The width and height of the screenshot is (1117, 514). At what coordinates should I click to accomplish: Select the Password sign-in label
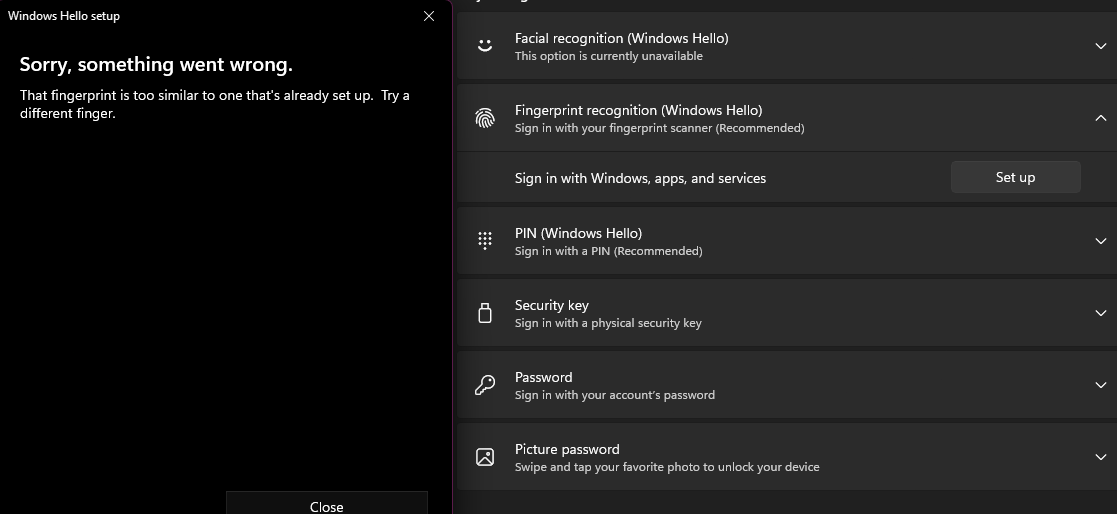click(x=544, y=377)
